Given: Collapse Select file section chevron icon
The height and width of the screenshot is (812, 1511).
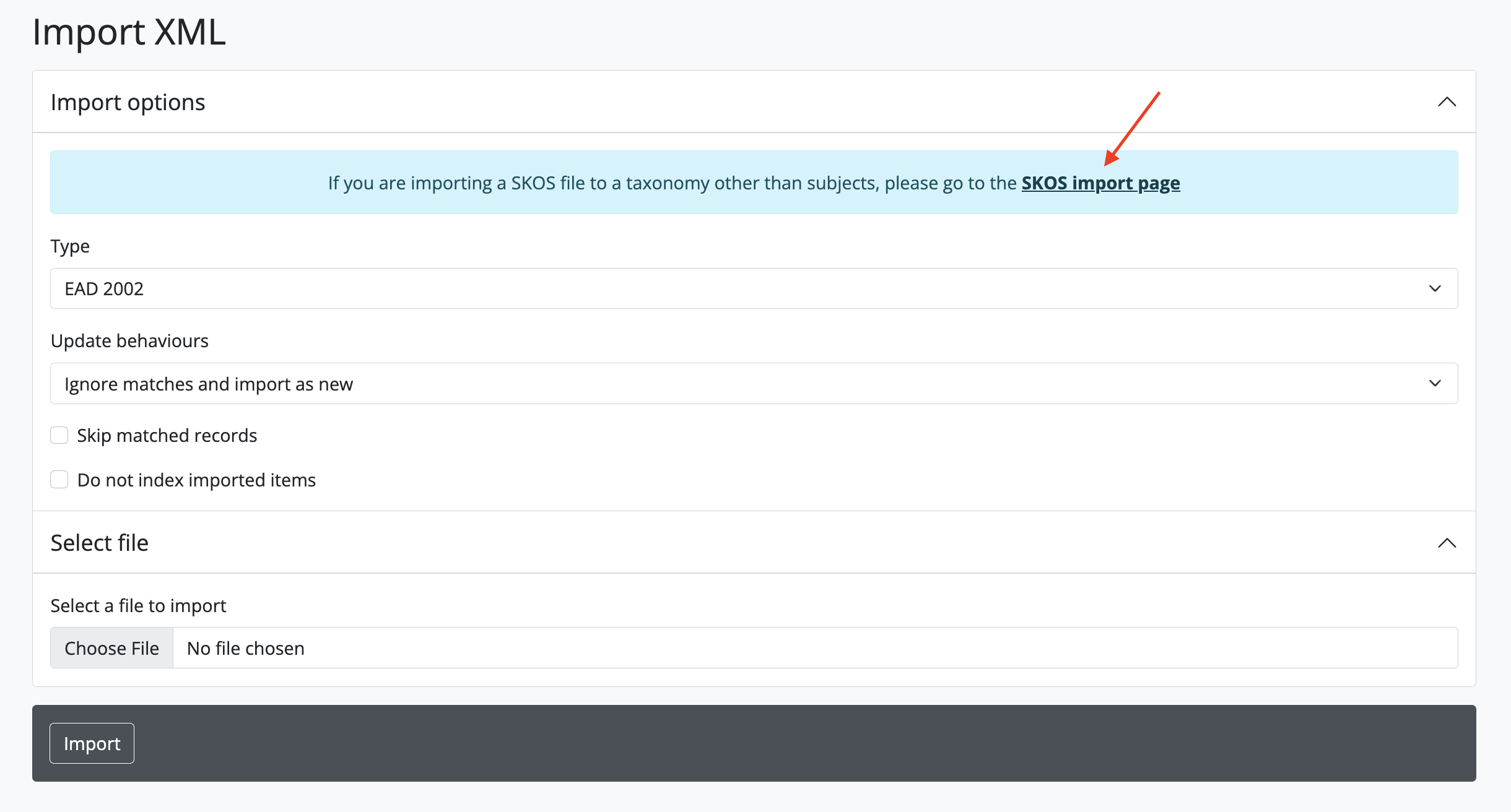Looking at the screenshot, I should (x=1447, y=543).
